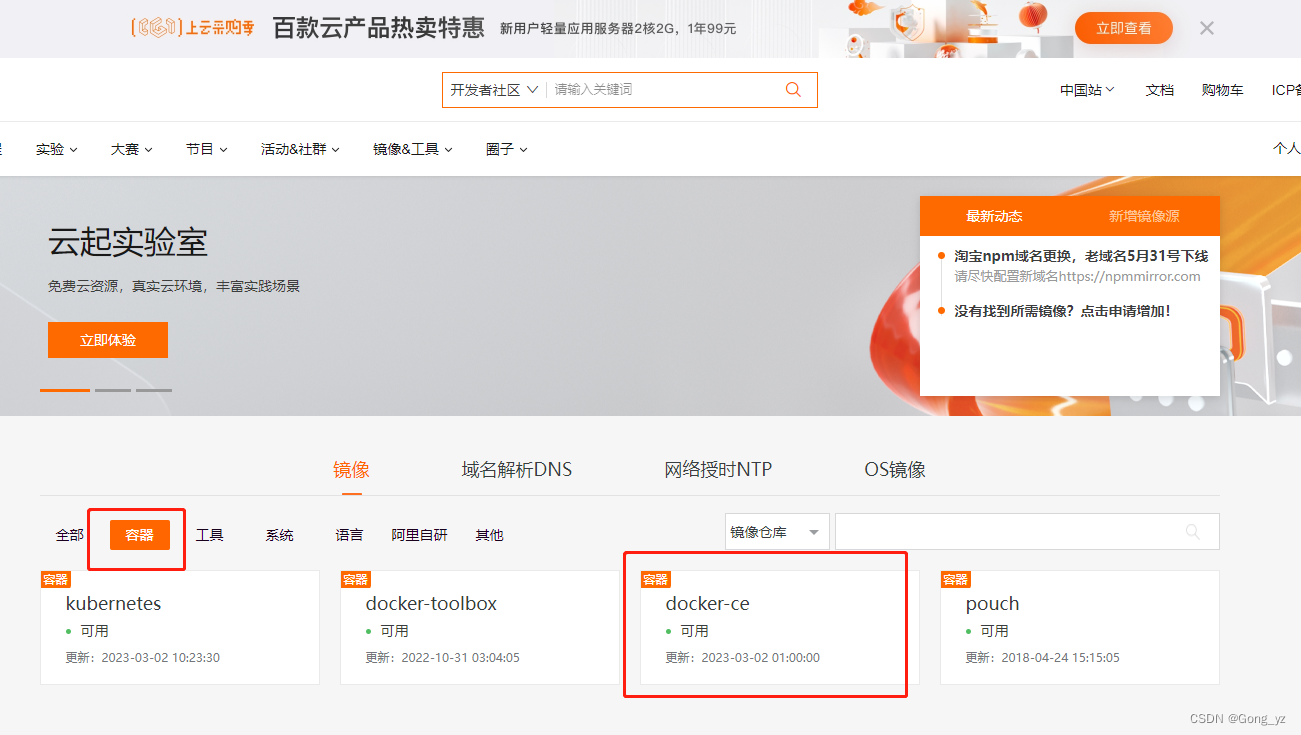Open the pouch mirror card
Screen dimensions: 1301x735
click(x=1080, y=627)
